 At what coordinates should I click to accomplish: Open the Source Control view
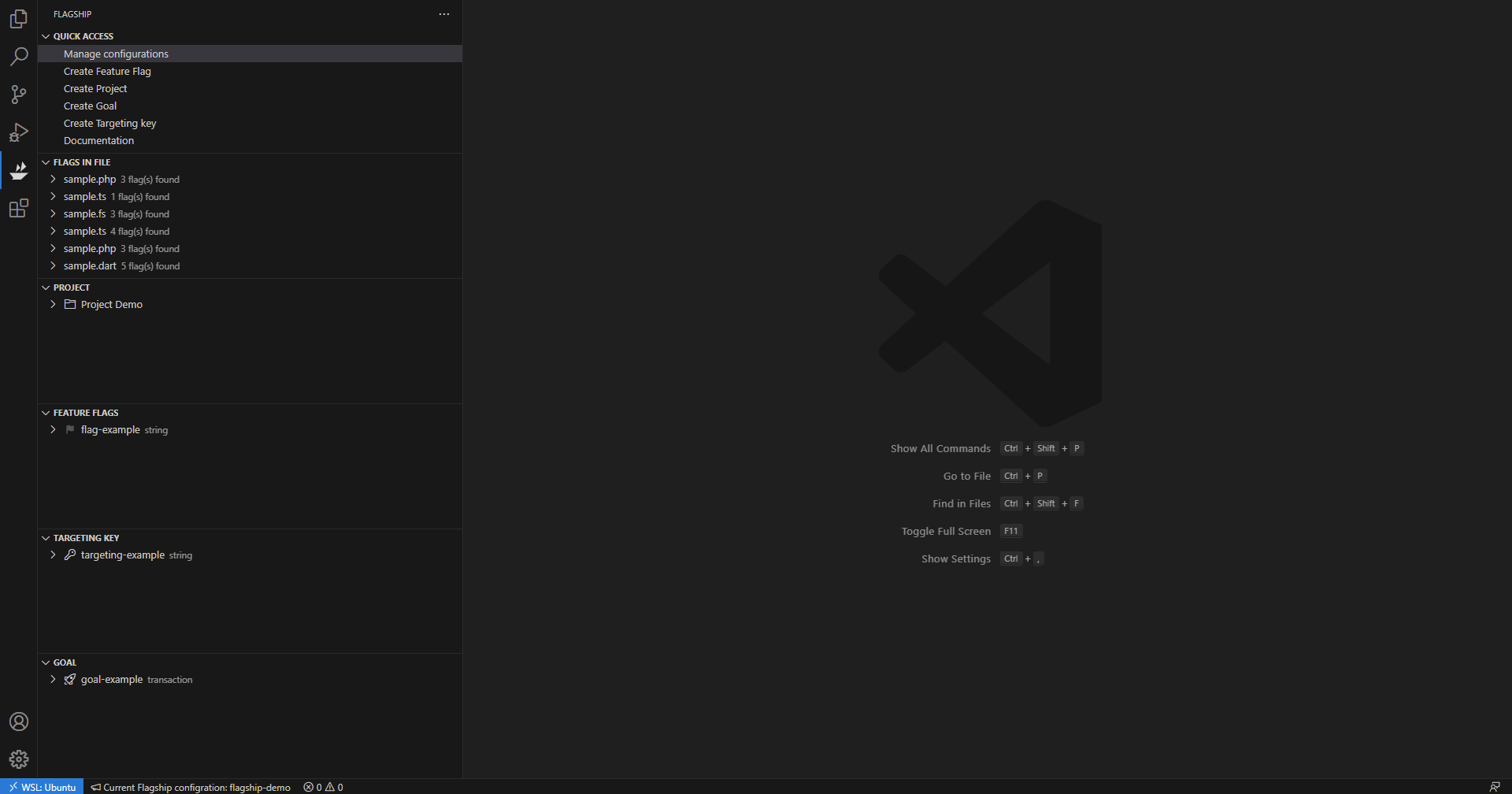tap(19, 95)
